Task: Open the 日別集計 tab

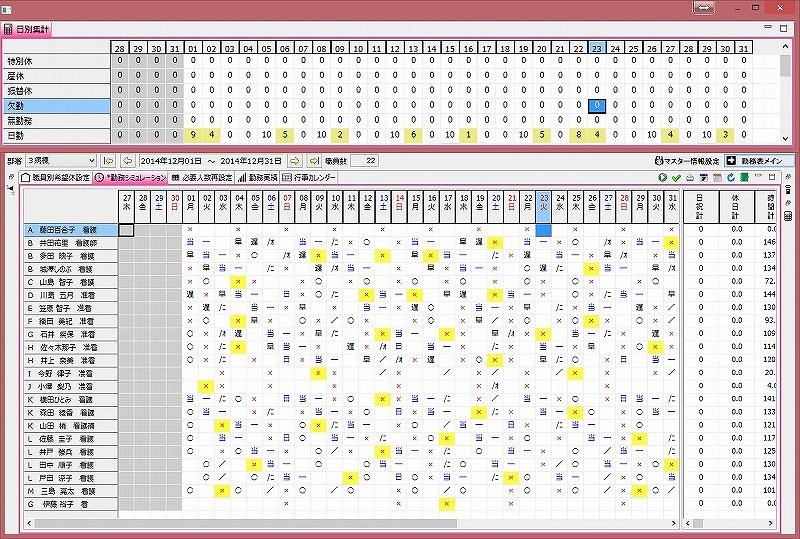Action: point(27,30)
